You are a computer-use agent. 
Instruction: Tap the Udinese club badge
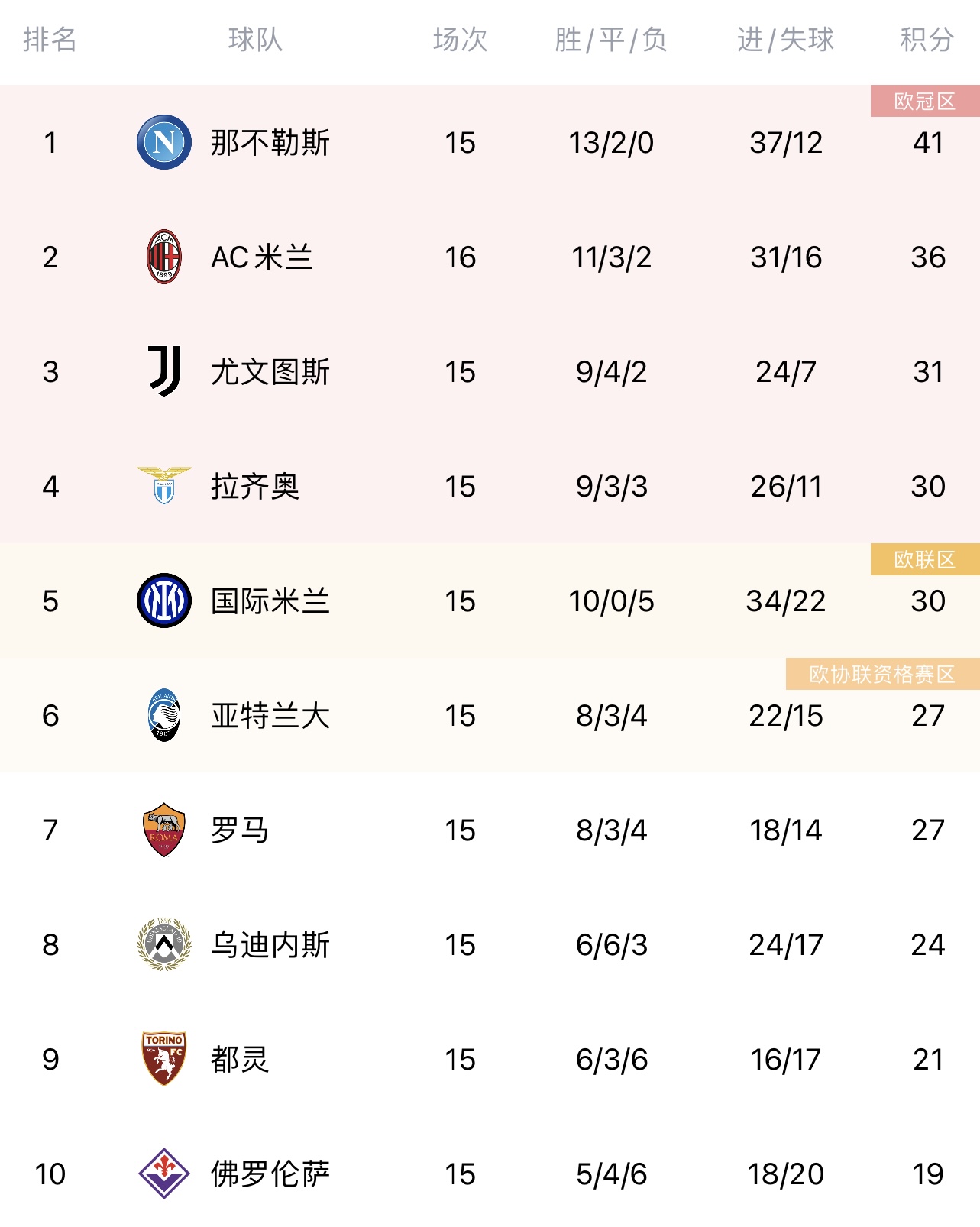click(x=164, y=944)
